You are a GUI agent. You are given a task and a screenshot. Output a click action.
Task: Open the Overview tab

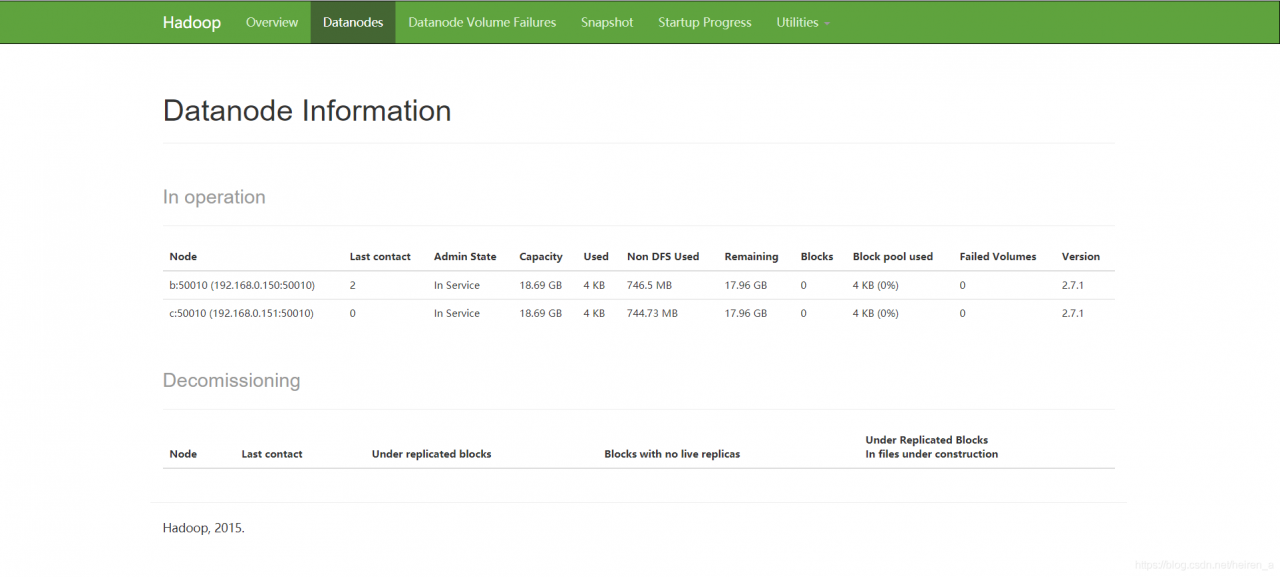pos(272,22)
